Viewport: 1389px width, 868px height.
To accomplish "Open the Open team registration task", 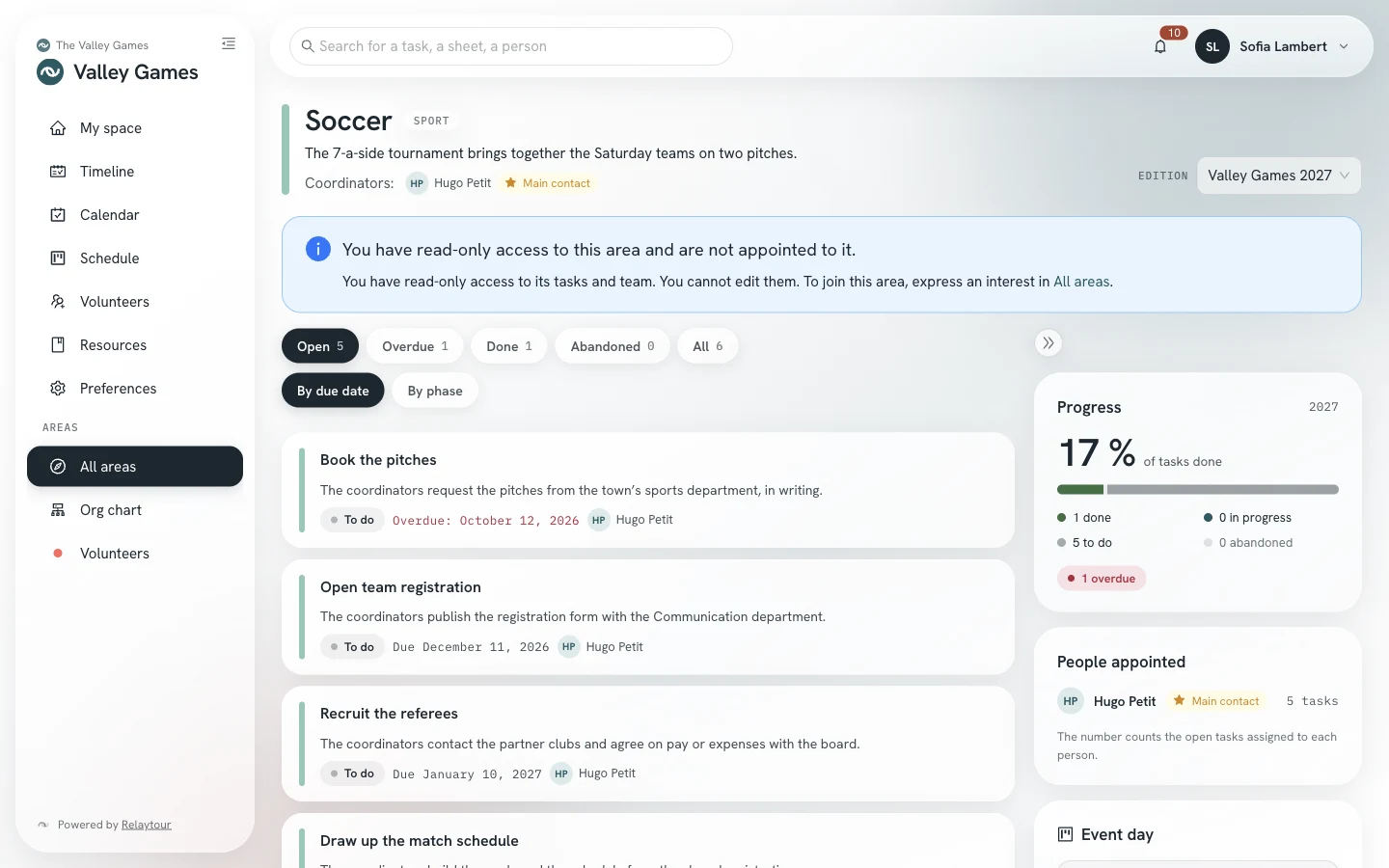I will (x=648, y=617).
